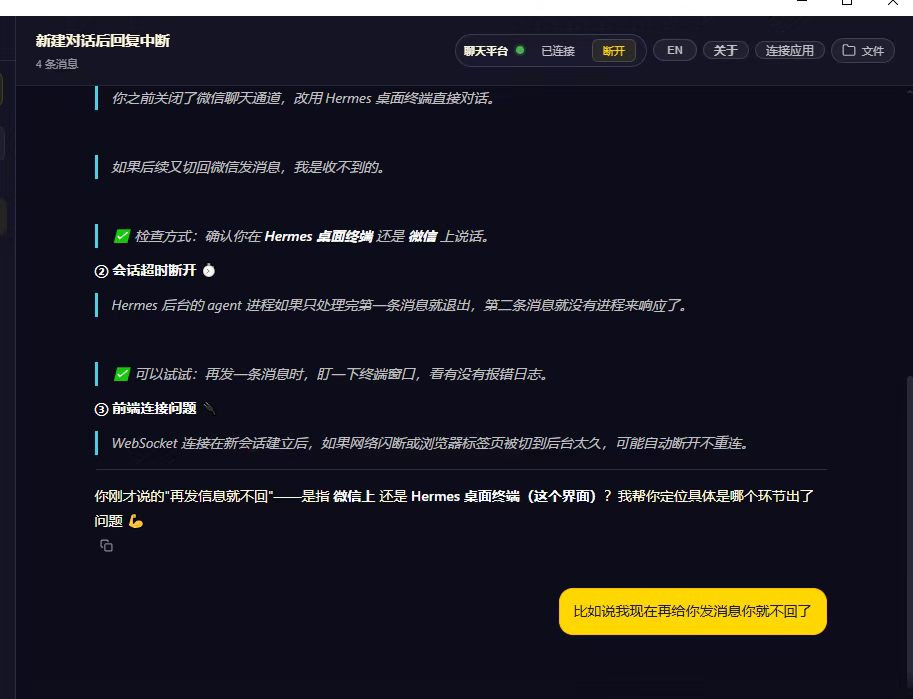Screen dimensions: 913x699
Task: Click the 连接应用 button
Action: [790, 50]
